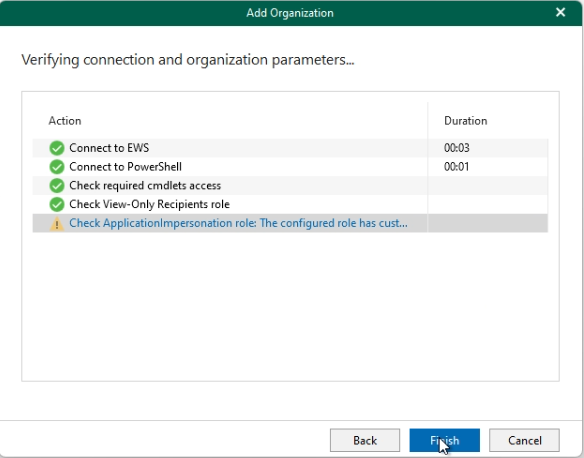Viewport: 584px width, 458px height.
Task: Select the Check required cmdlets access text
Action: click(x=145, y=185)
